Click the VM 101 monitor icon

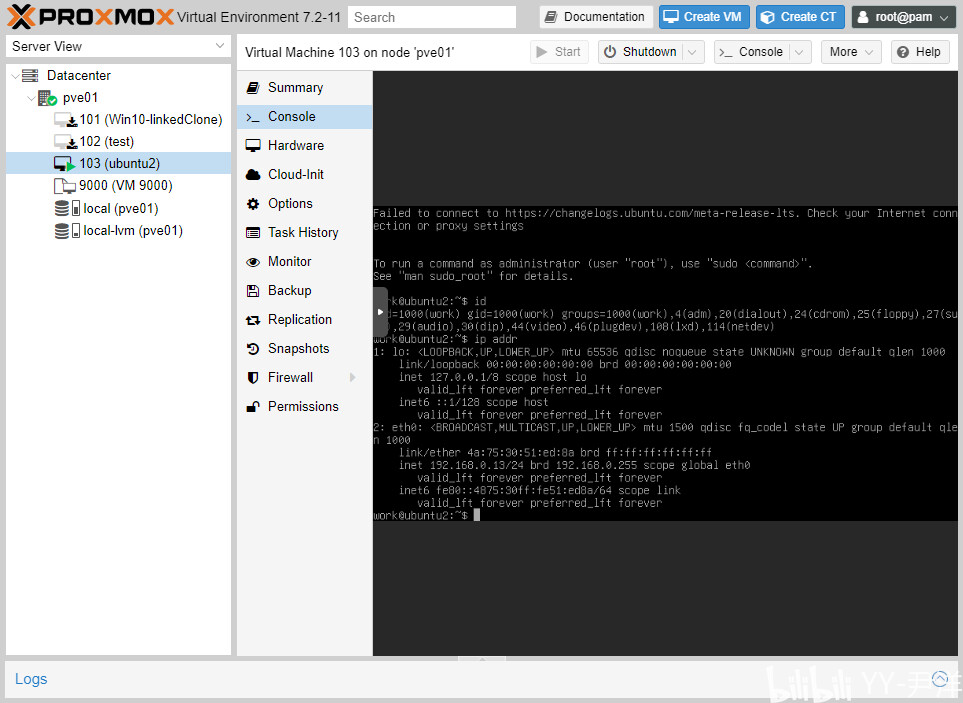point(64,120)
